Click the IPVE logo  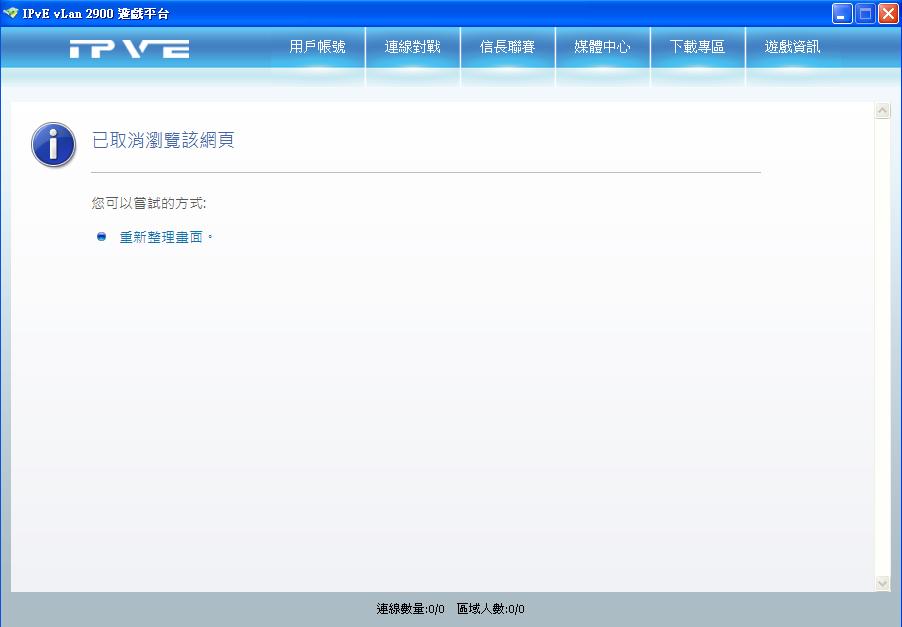coord(129,49)
